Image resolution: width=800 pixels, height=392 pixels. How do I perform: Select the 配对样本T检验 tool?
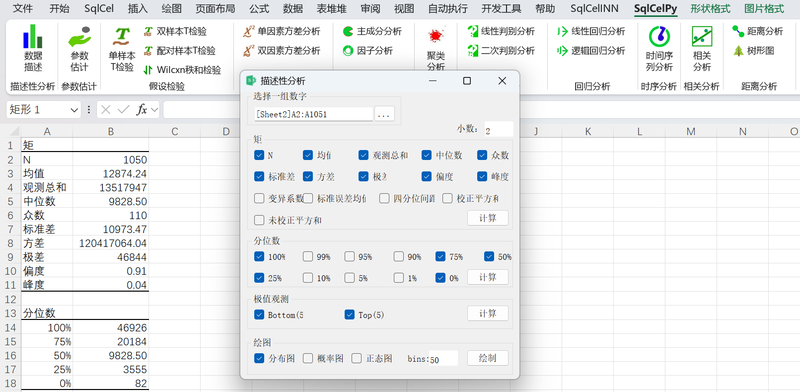179,51
